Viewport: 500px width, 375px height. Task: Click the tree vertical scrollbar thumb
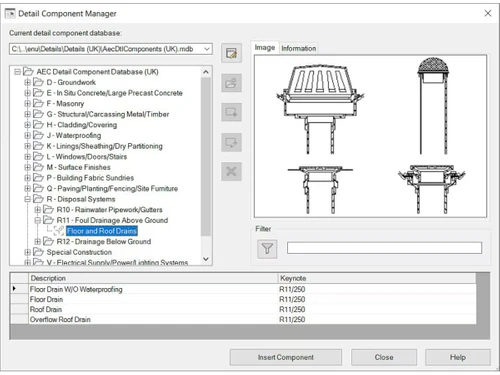206,157
